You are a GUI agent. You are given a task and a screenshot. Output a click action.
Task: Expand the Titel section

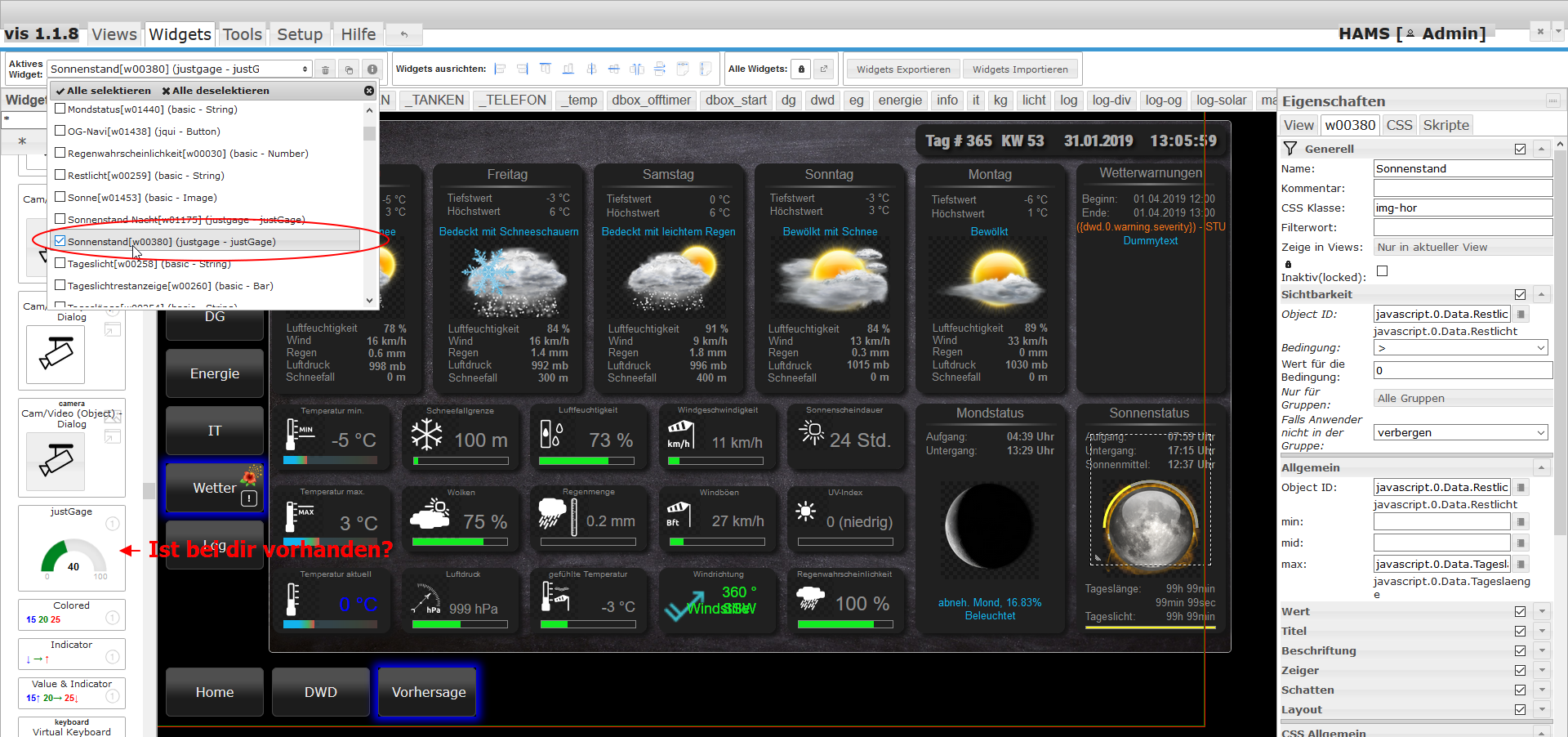coord(1541,631)
